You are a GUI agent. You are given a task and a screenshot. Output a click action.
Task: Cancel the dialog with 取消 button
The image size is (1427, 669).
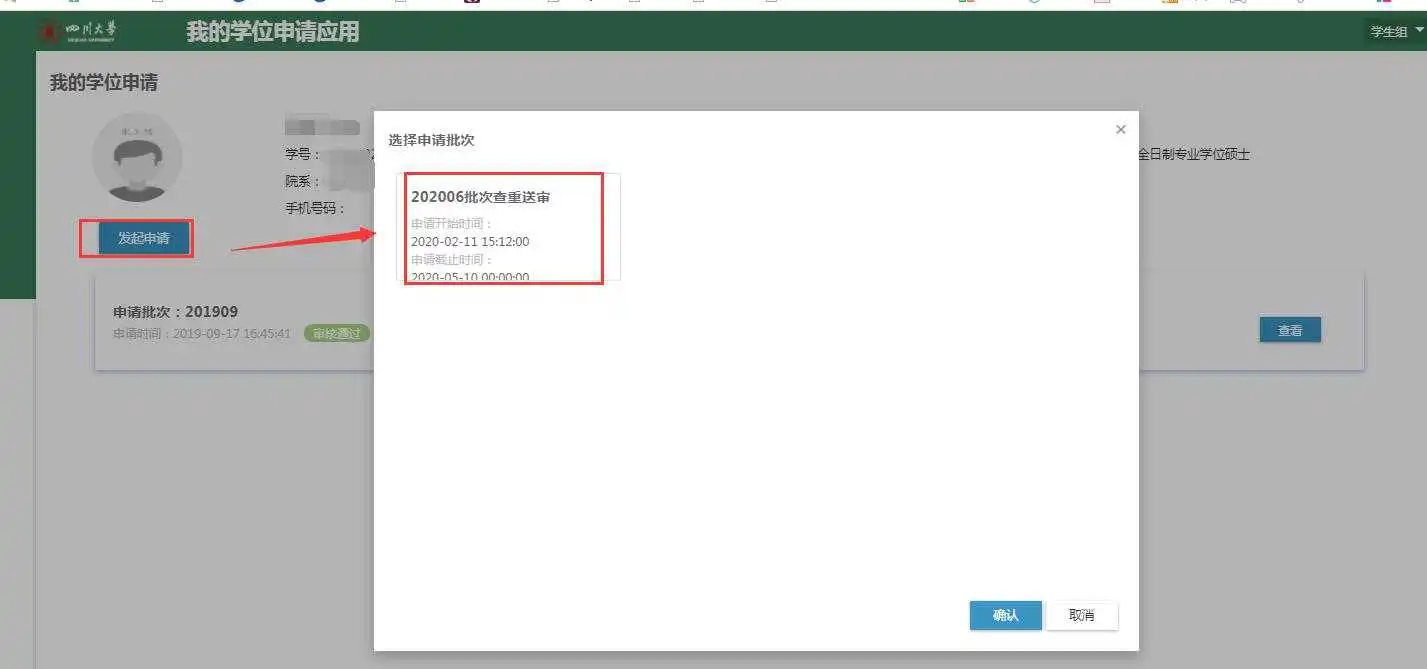[x=1081, y=615]
